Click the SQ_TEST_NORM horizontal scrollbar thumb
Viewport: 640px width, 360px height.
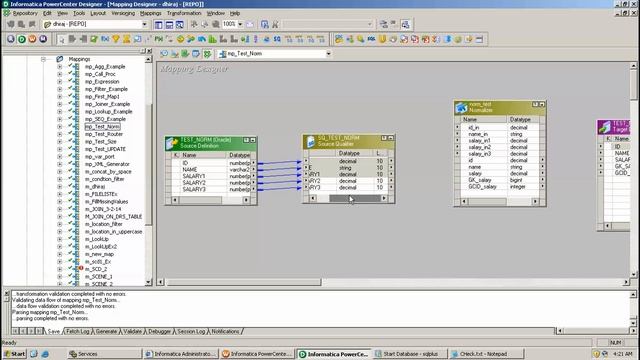click(354, 198)
